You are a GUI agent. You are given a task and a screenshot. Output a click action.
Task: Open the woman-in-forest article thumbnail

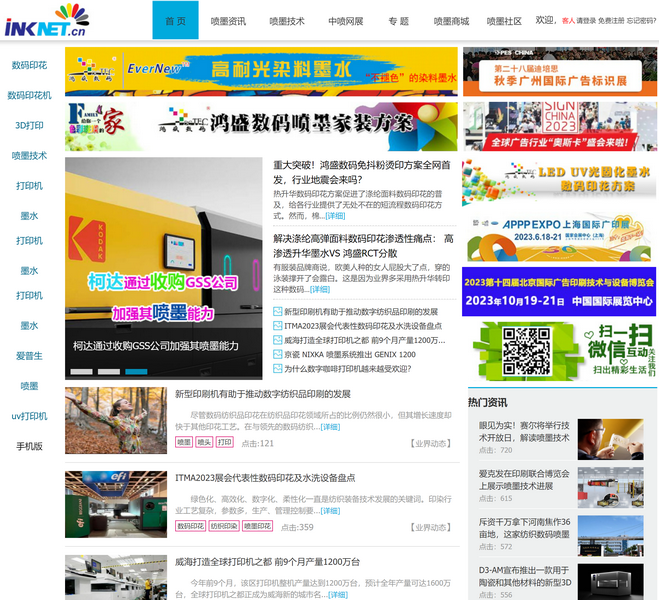(116, 420)
